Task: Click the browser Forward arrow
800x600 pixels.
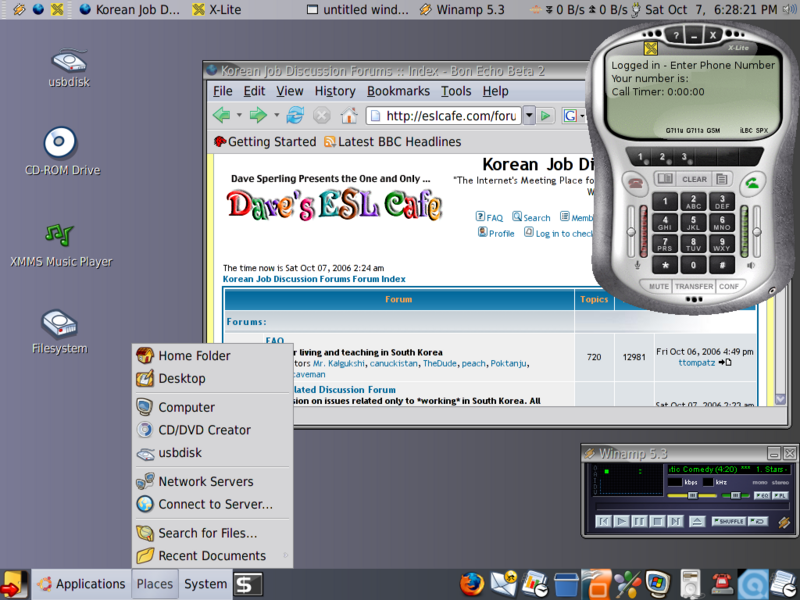Action: click(258, 115)
